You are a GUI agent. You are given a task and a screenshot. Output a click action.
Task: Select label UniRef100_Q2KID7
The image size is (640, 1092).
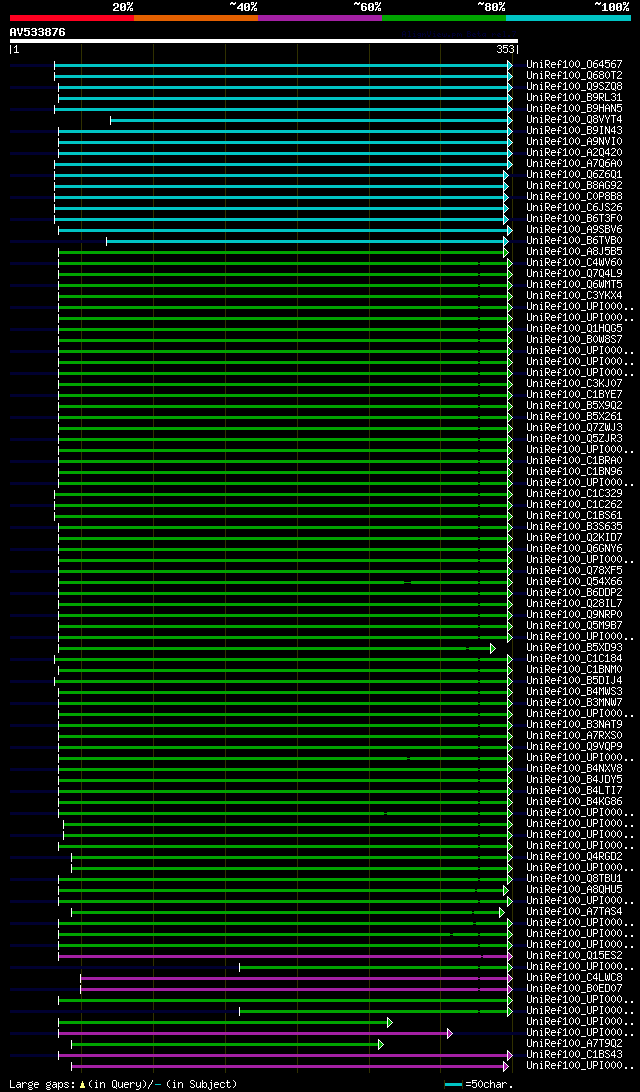point(575,538)
